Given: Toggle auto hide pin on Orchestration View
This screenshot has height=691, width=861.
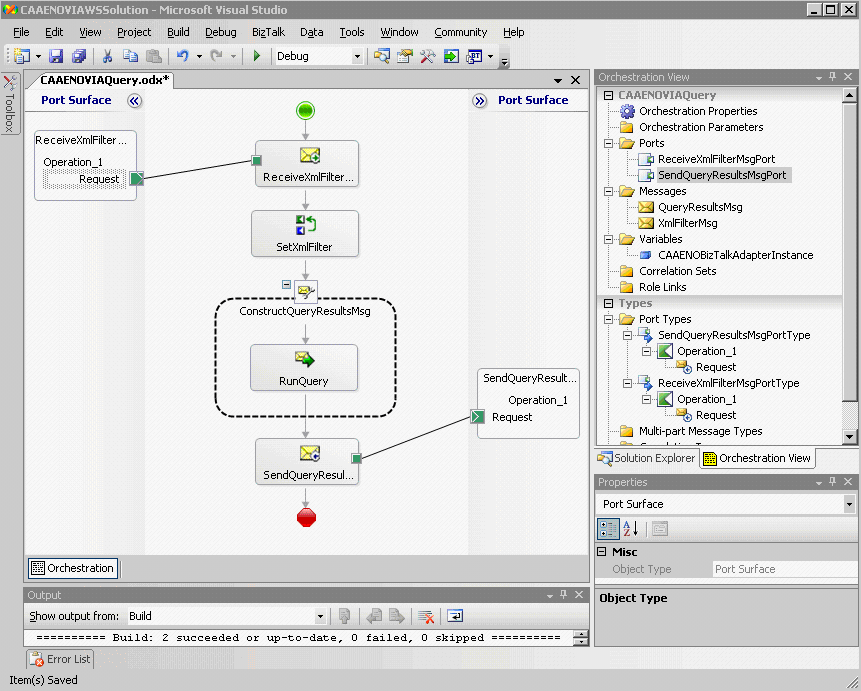Looking at the screenshot, I should 832,77.
